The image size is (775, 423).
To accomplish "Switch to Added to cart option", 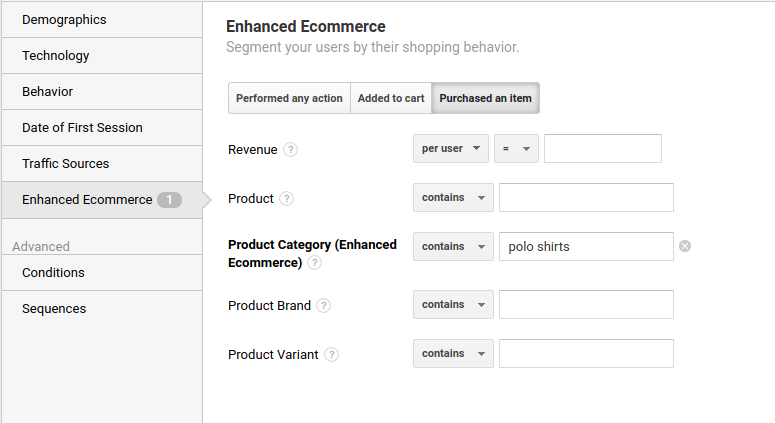I will click(391, 99).
